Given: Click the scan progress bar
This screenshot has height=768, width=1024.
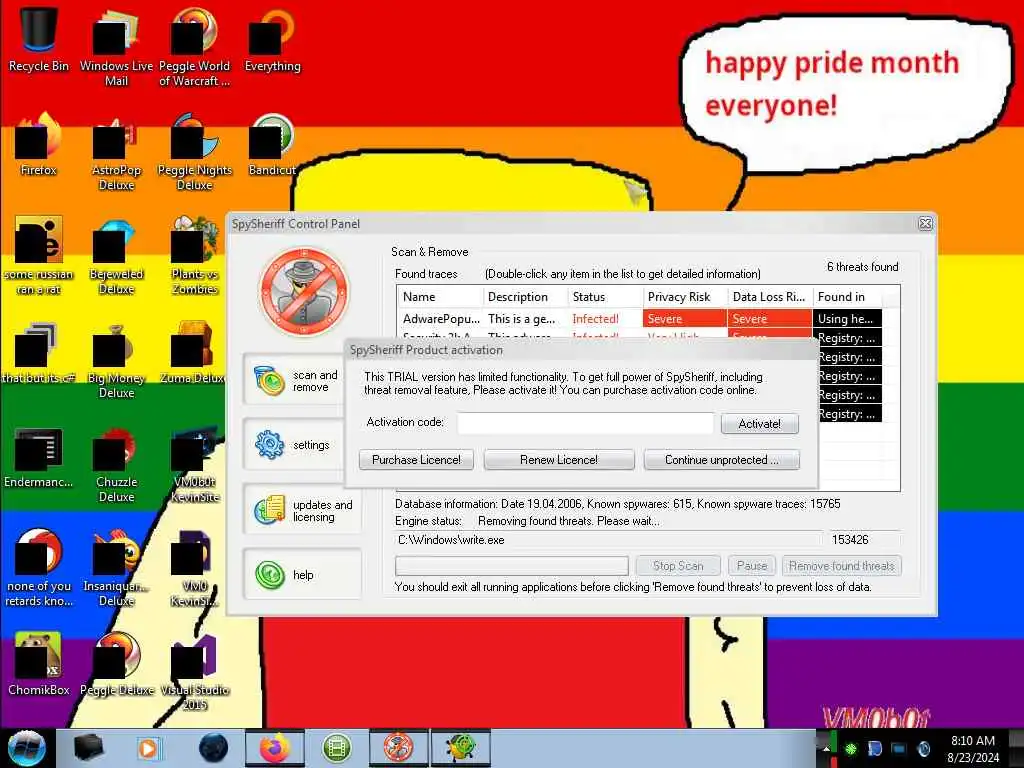Looking at the screenshot, I should (x=511, y=566).
